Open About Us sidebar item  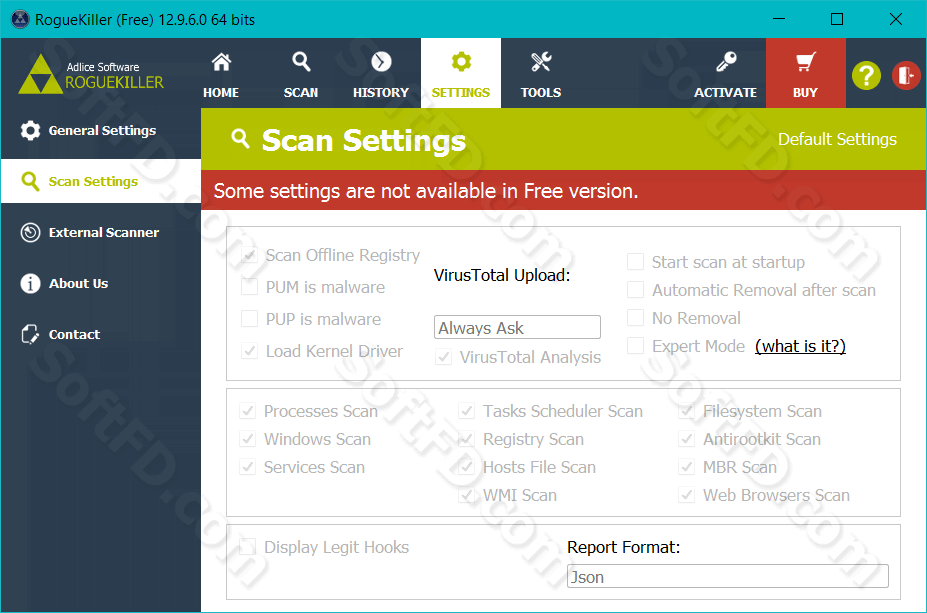pos(101,284)
